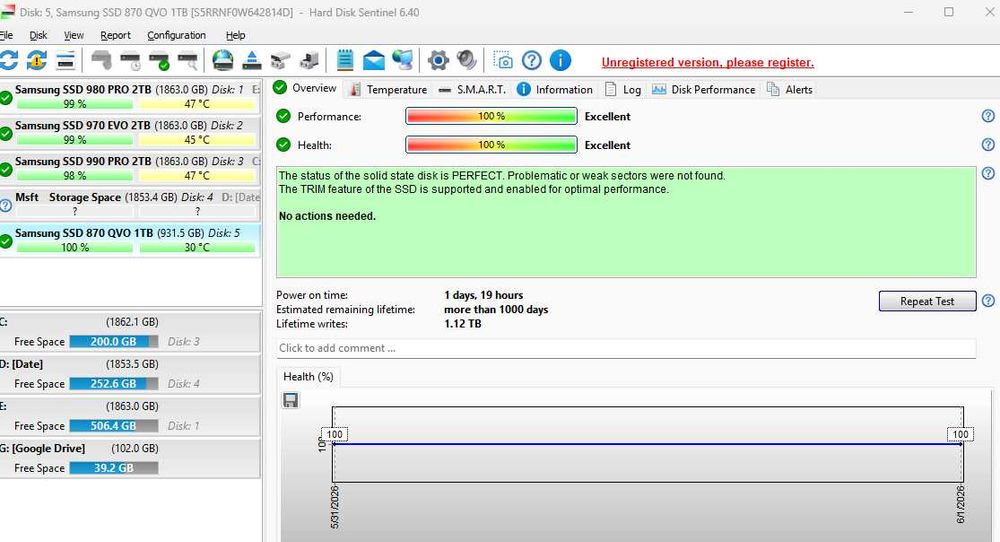Click the speaker sound icon
The width and height of the screenshot is (1000, 542).
coord(467,61)
